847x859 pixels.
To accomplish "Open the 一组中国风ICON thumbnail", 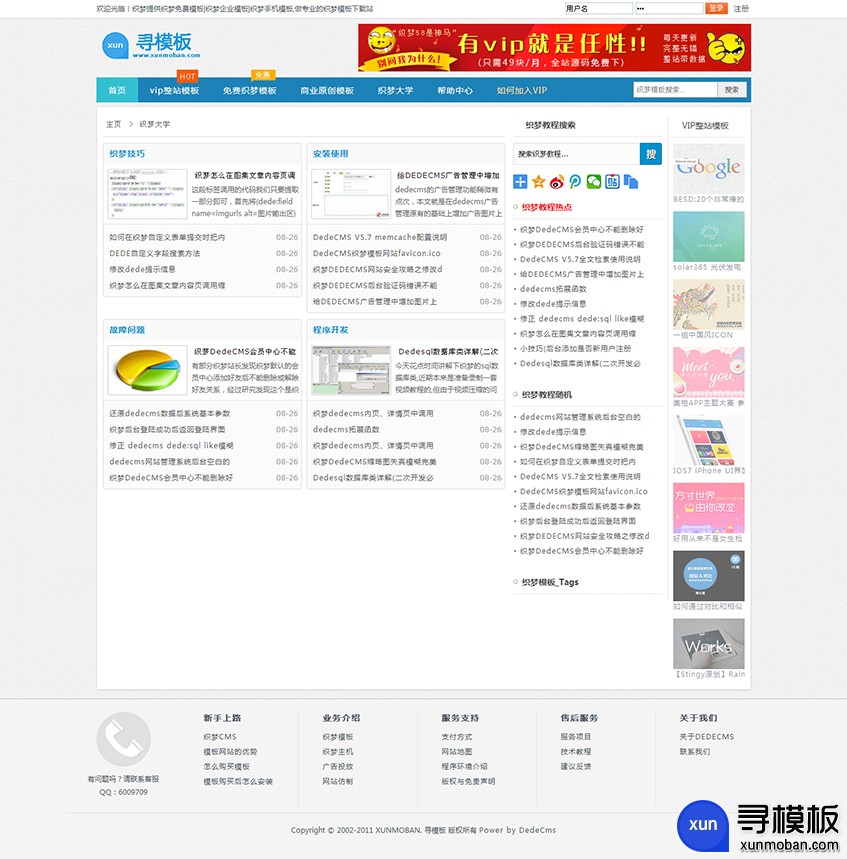I will tap(708, 304).
